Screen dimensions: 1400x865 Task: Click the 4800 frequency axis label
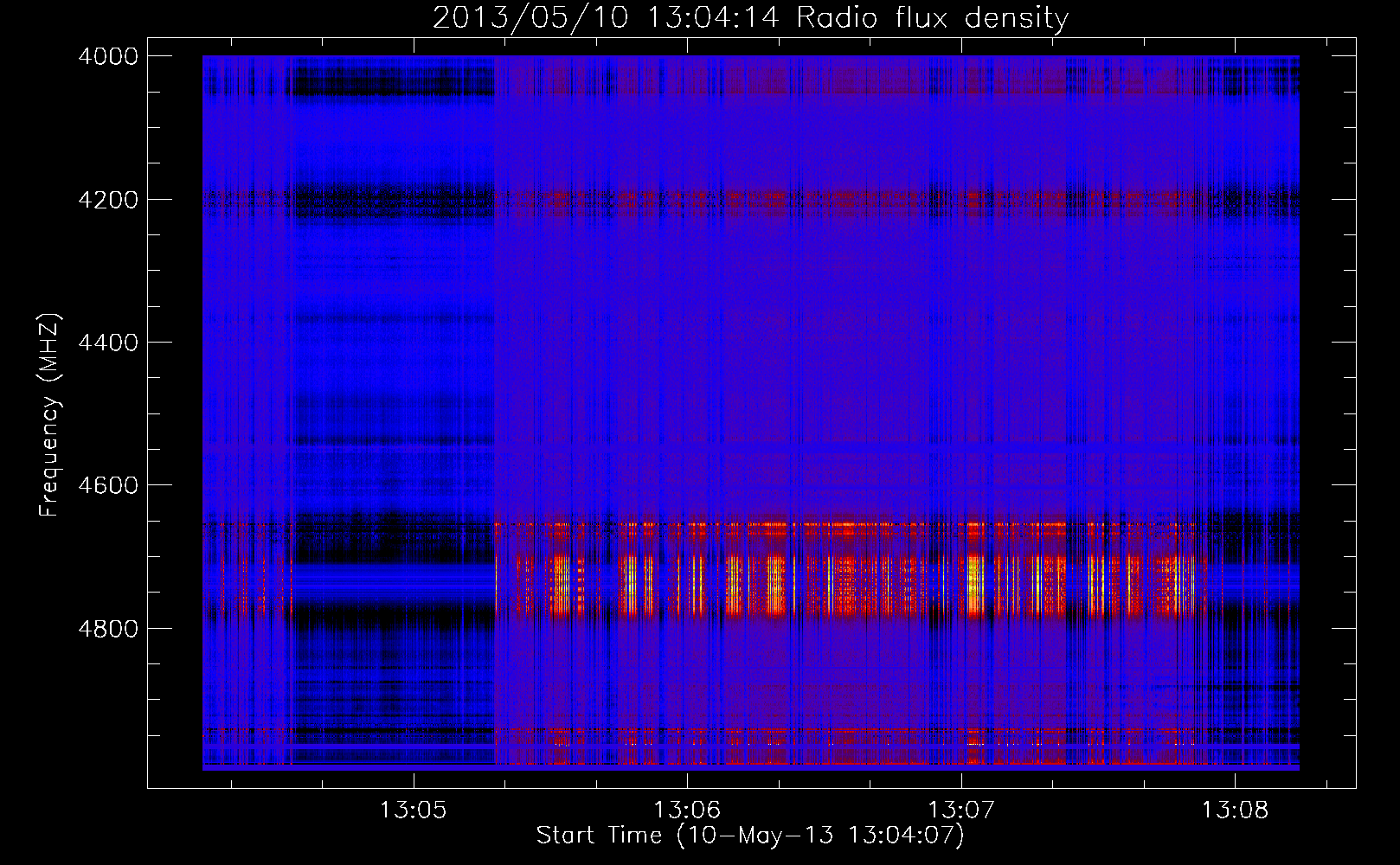point(108,629)
